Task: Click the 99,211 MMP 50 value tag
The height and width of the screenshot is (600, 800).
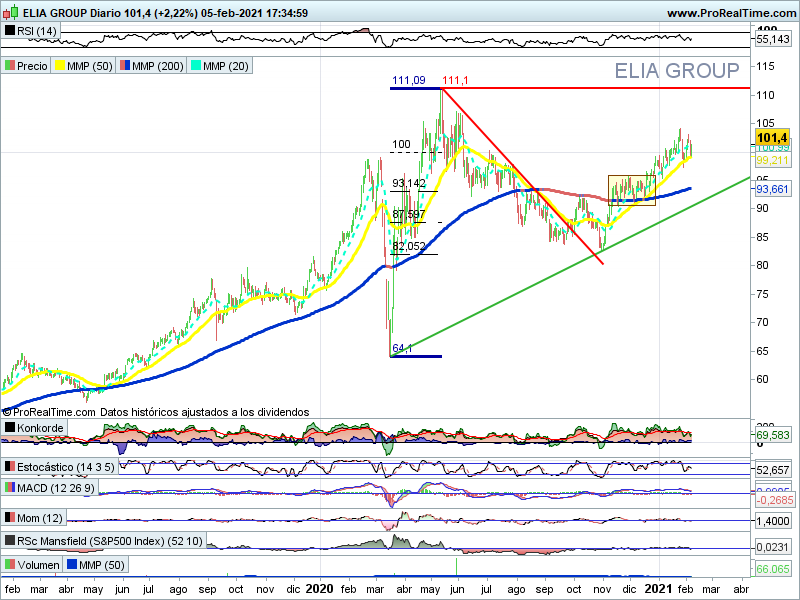Action: [772, 161]
